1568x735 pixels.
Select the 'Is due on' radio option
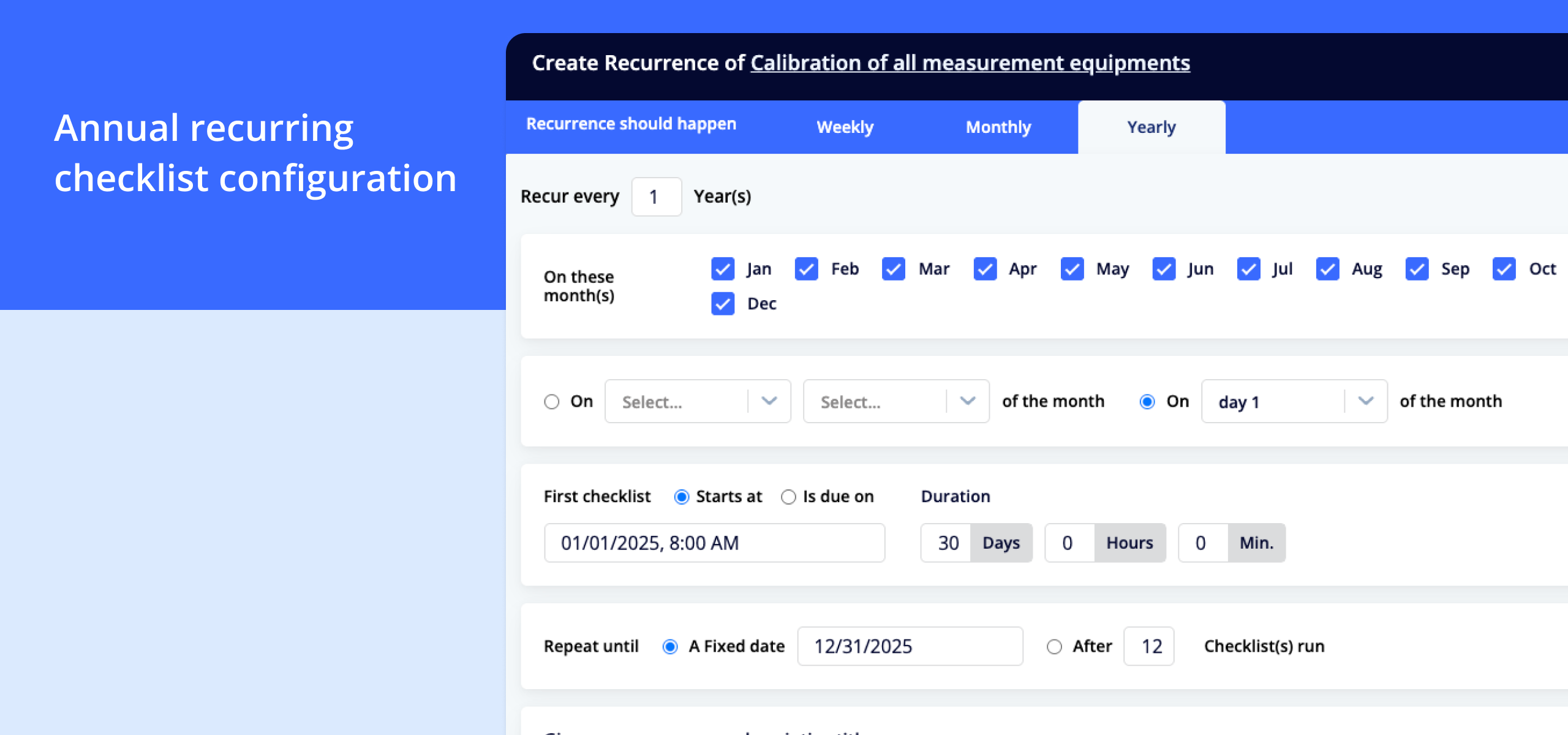click(788, 497)
